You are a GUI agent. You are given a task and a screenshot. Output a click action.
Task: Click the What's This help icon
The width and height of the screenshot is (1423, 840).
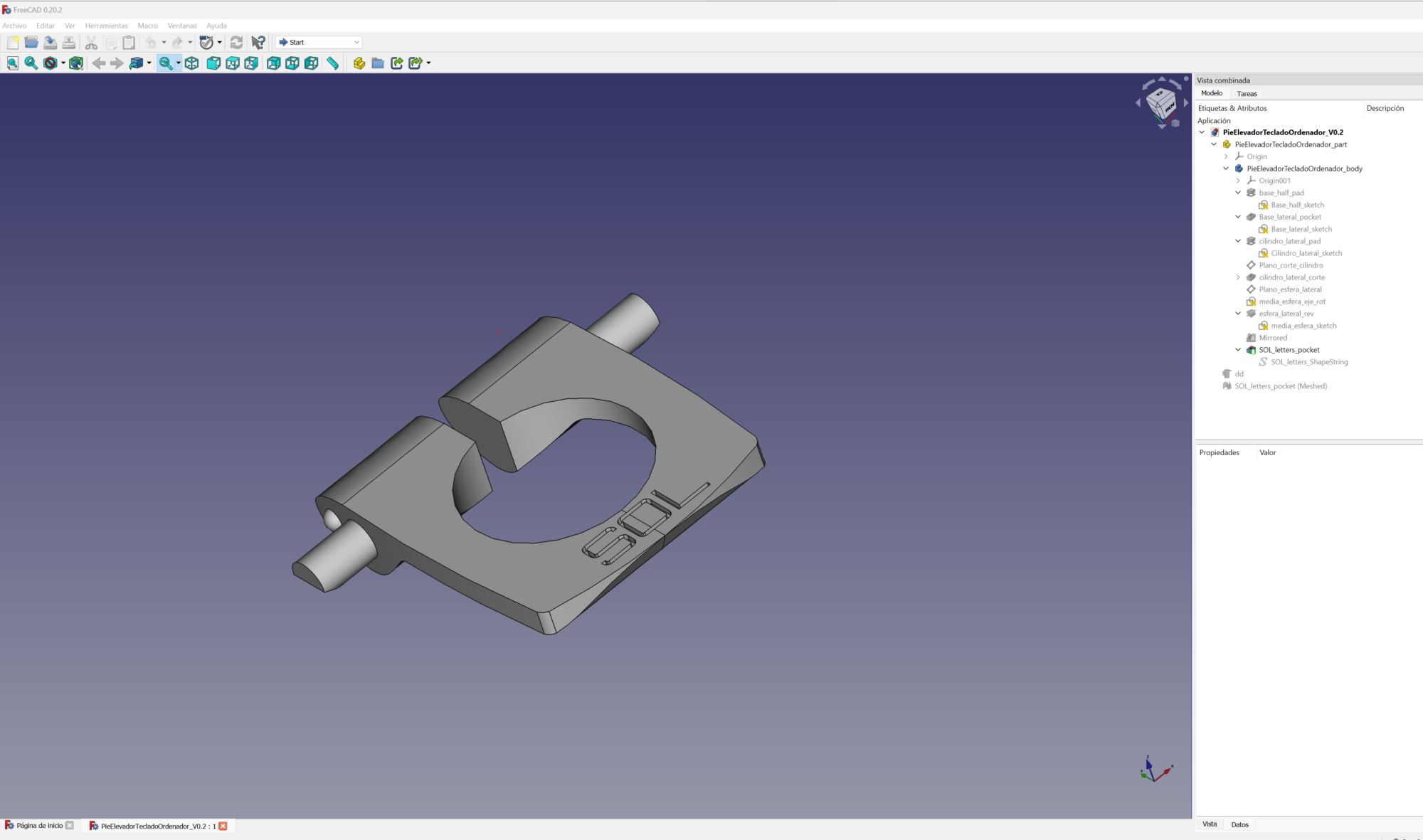point(258,43)
